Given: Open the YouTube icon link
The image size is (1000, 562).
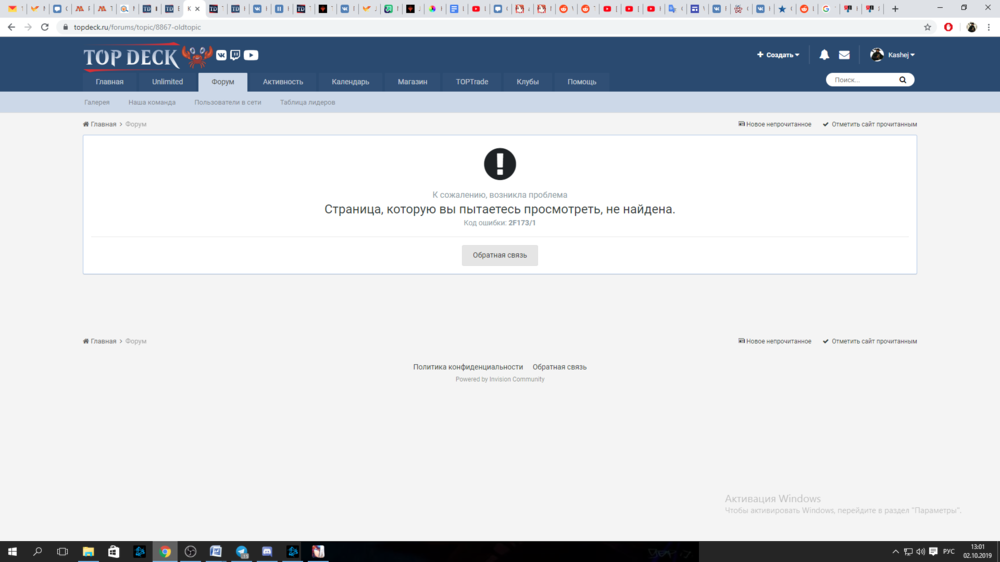Looking at the screenshot, I should click(251, 55).
